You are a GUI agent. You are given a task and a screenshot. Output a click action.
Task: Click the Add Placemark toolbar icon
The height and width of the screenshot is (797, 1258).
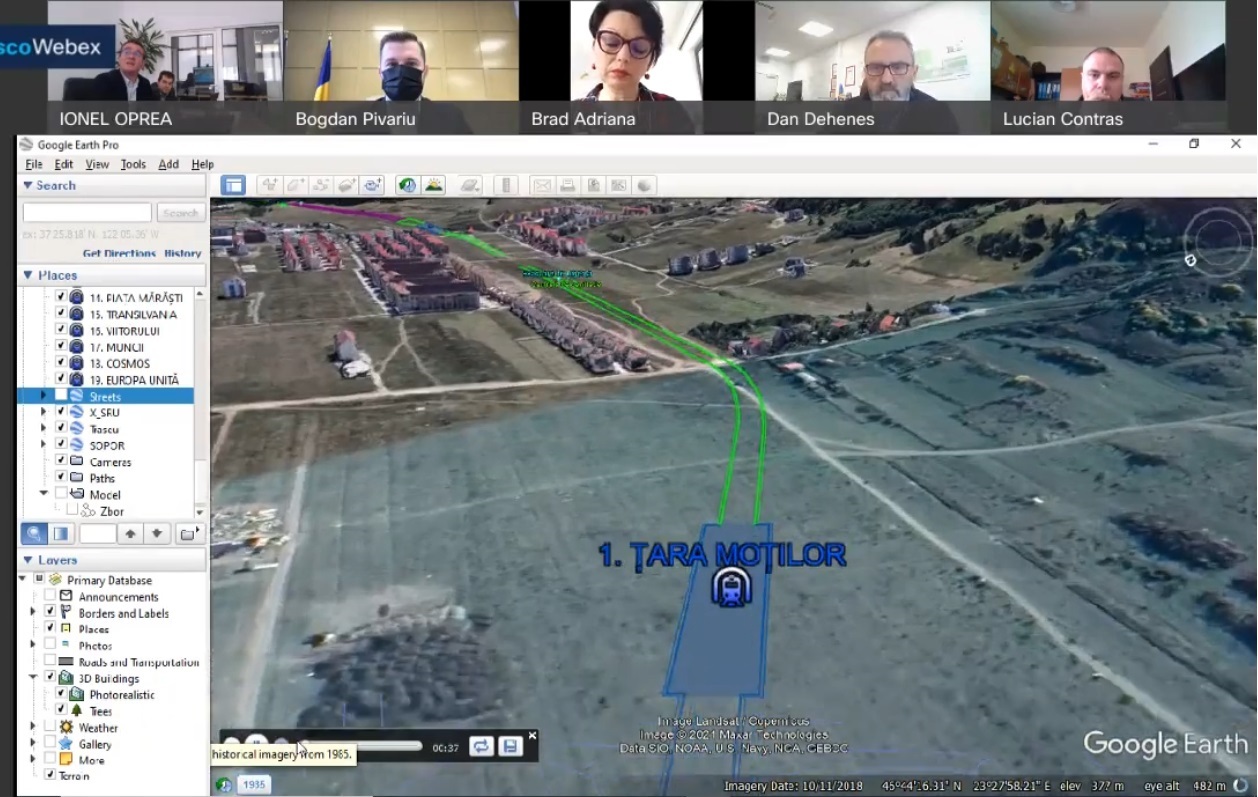[269, 185]
